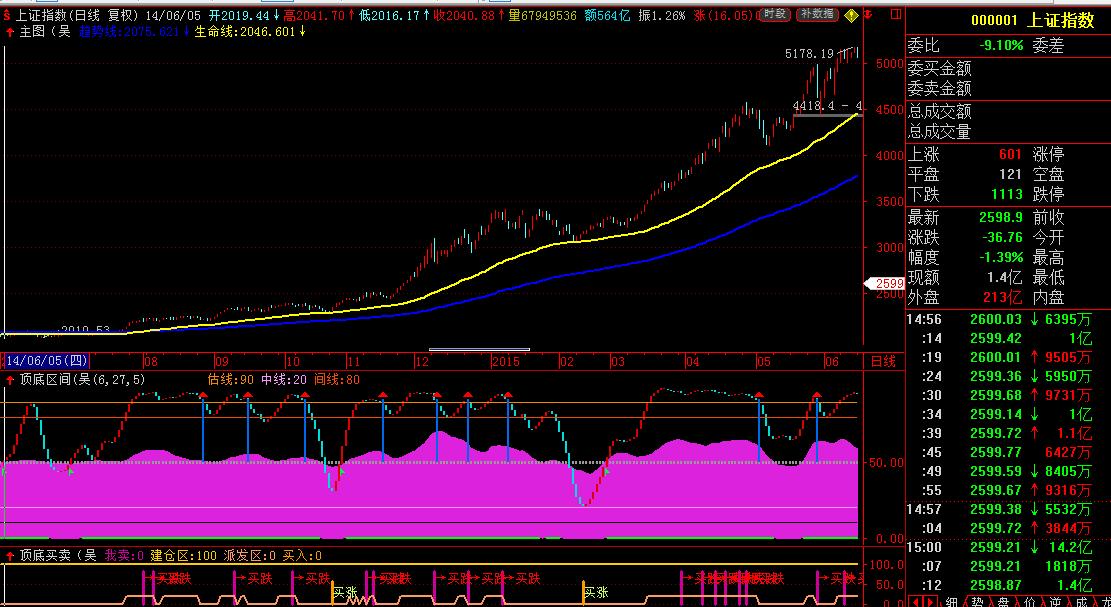The height and width of the screenshot is (607, 1111).
Task: Click the first red sell arrow marker on indicator
Action: click(x=202, y=396)
